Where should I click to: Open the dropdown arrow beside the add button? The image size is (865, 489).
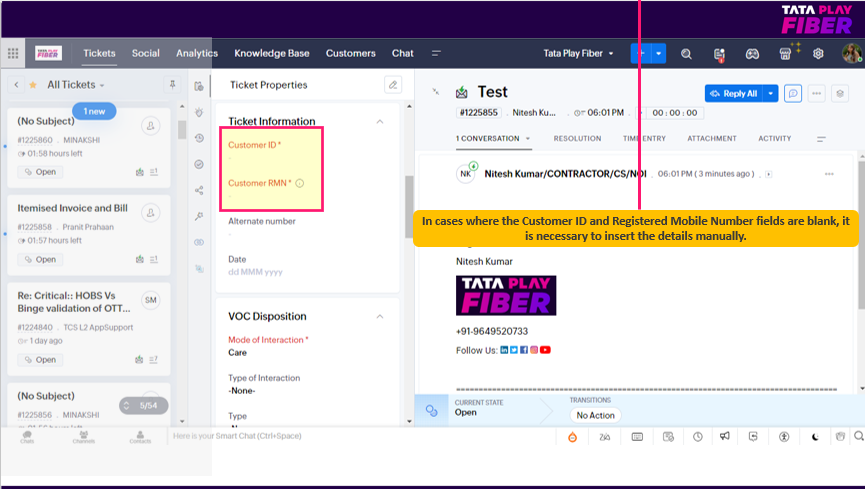point(659,54)
